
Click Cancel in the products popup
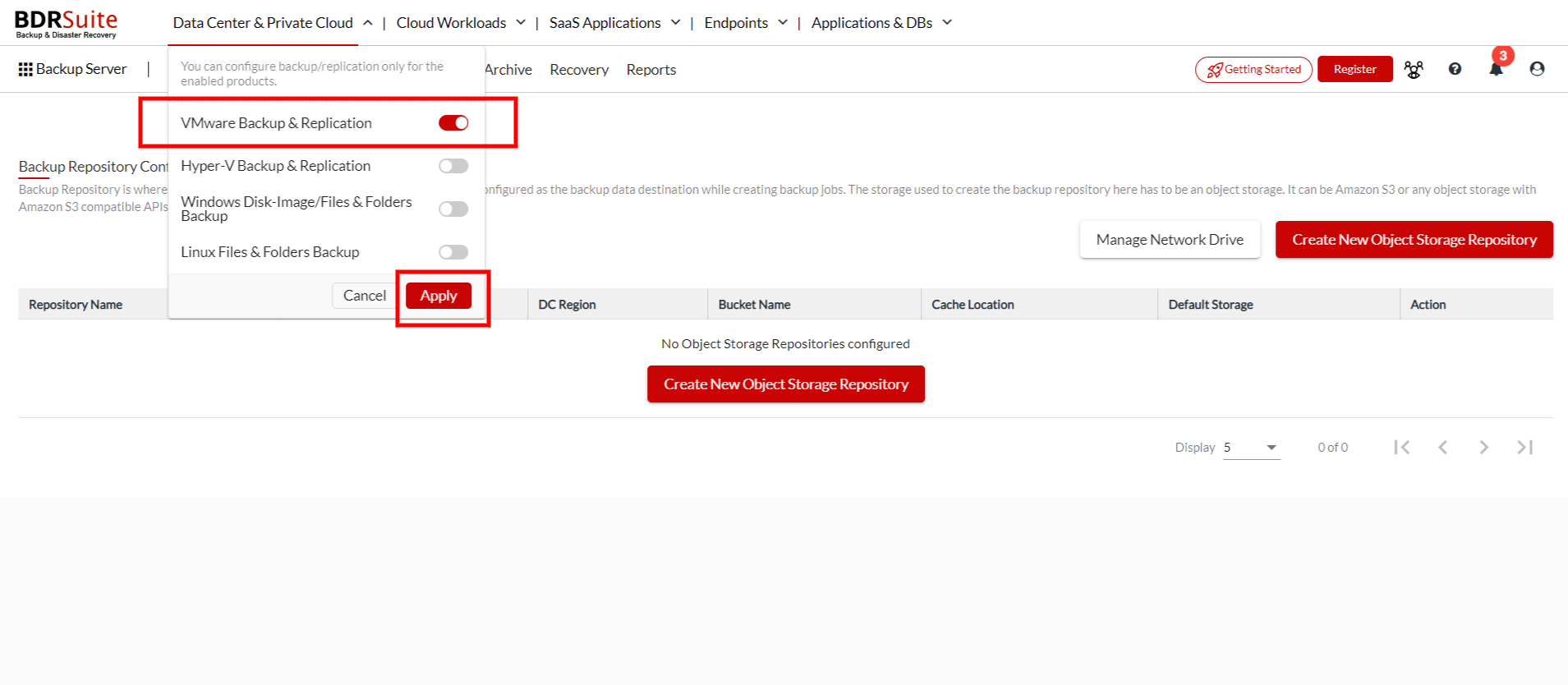click(x=365, y=296)
